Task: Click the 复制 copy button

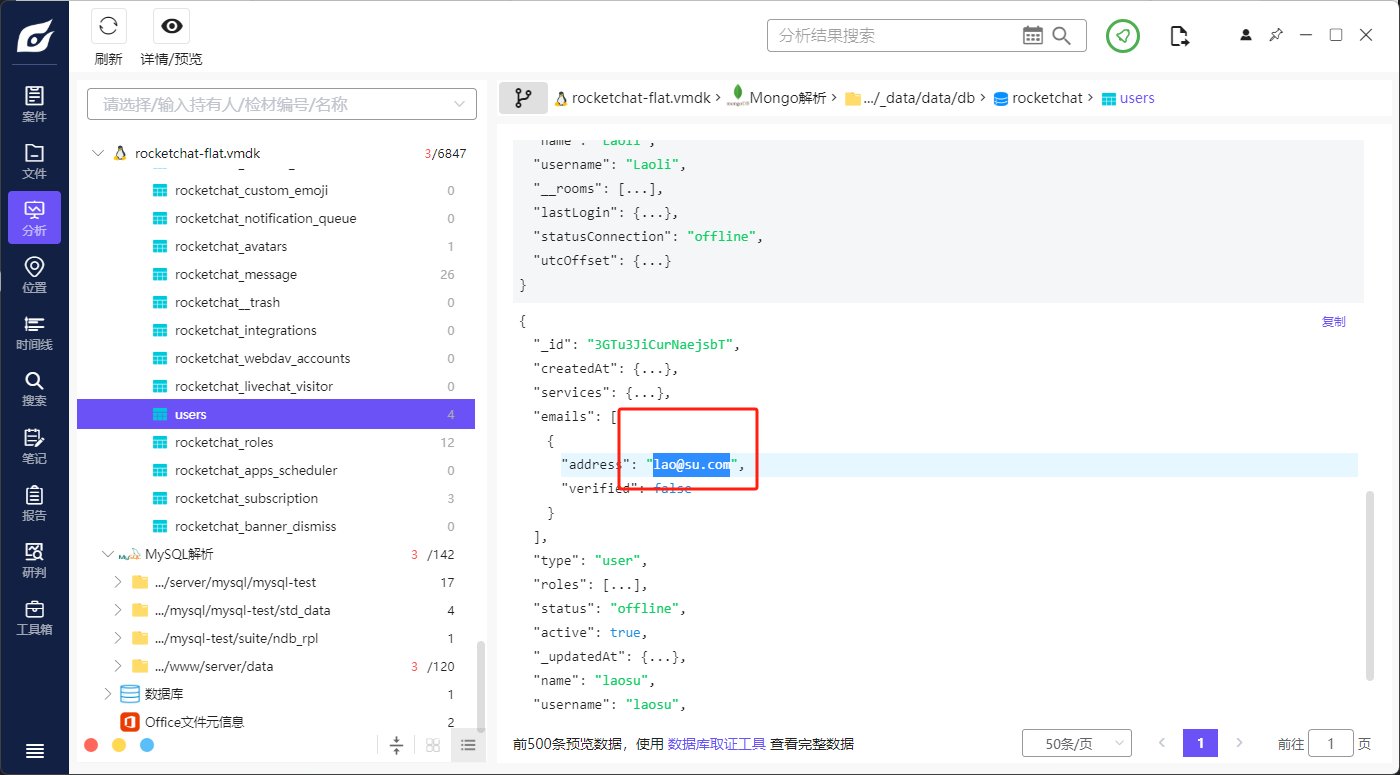Action: 1333,322
